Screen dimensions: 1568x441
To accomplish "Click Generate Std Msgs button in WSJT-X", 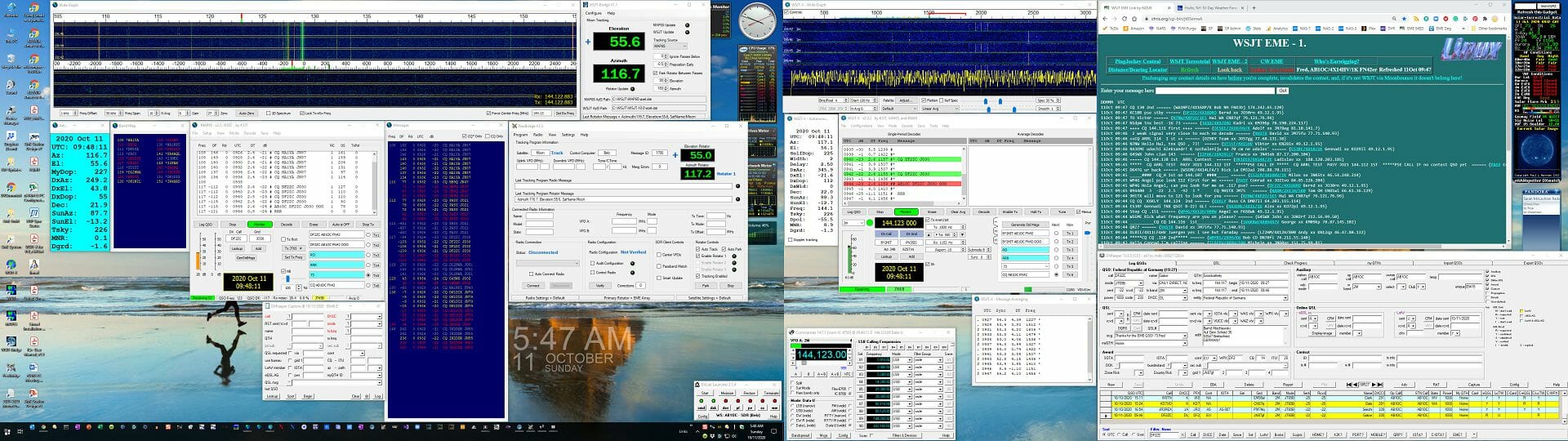I will click(x=1026, y=225).
